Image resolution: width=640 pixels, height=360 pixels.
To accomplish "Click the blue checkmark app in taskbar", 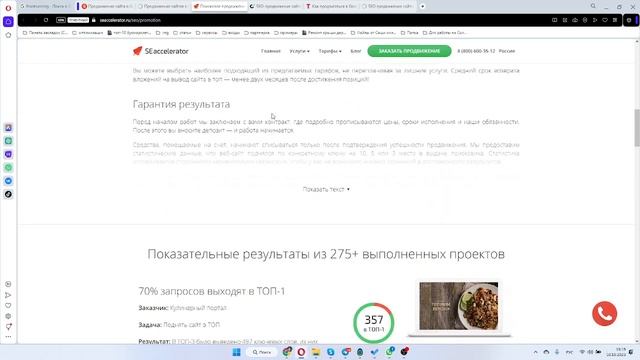I will click(375, 352).
